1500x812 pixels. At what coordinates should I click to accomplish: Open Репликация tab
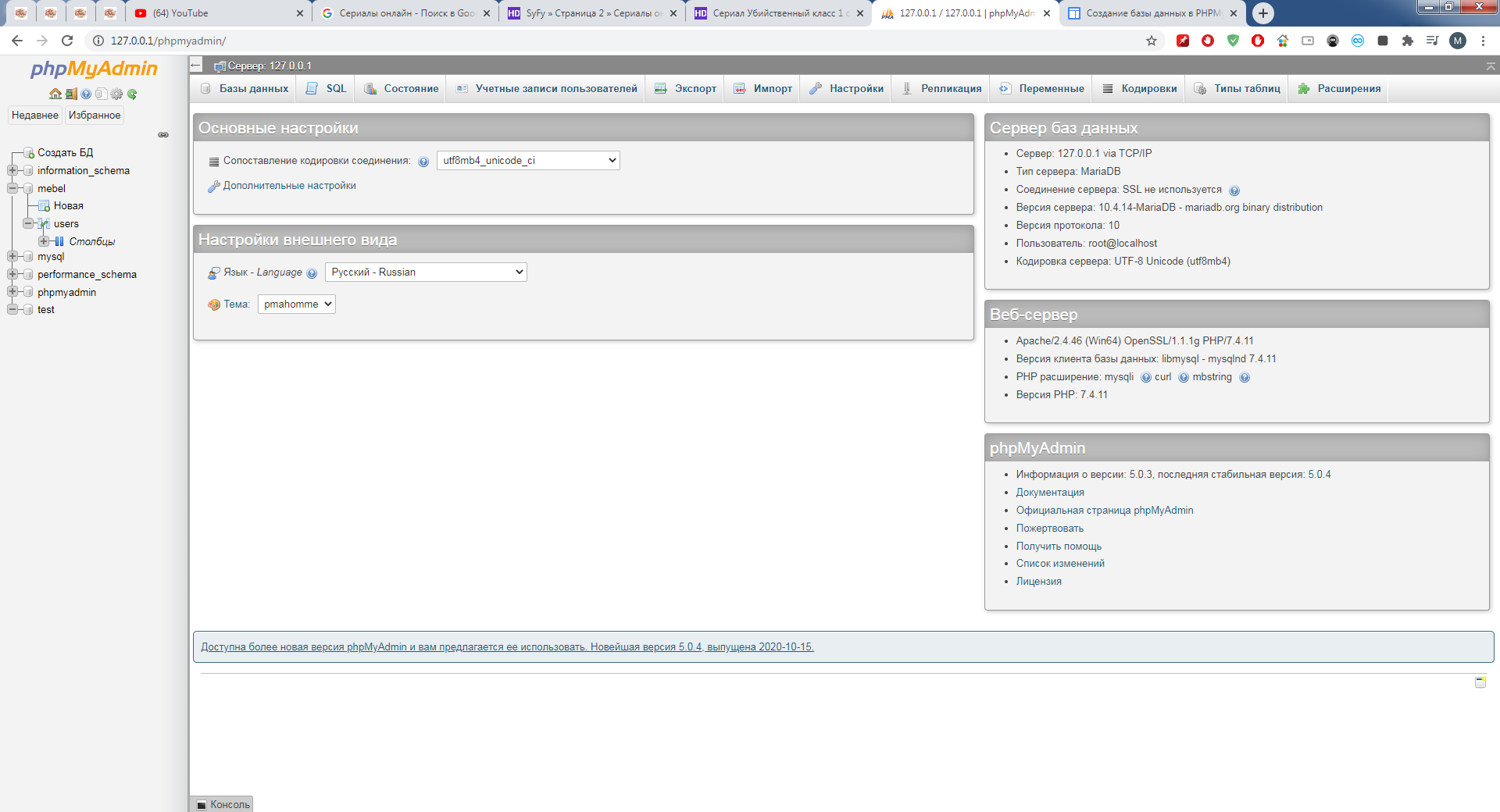(x=941, y=89)
